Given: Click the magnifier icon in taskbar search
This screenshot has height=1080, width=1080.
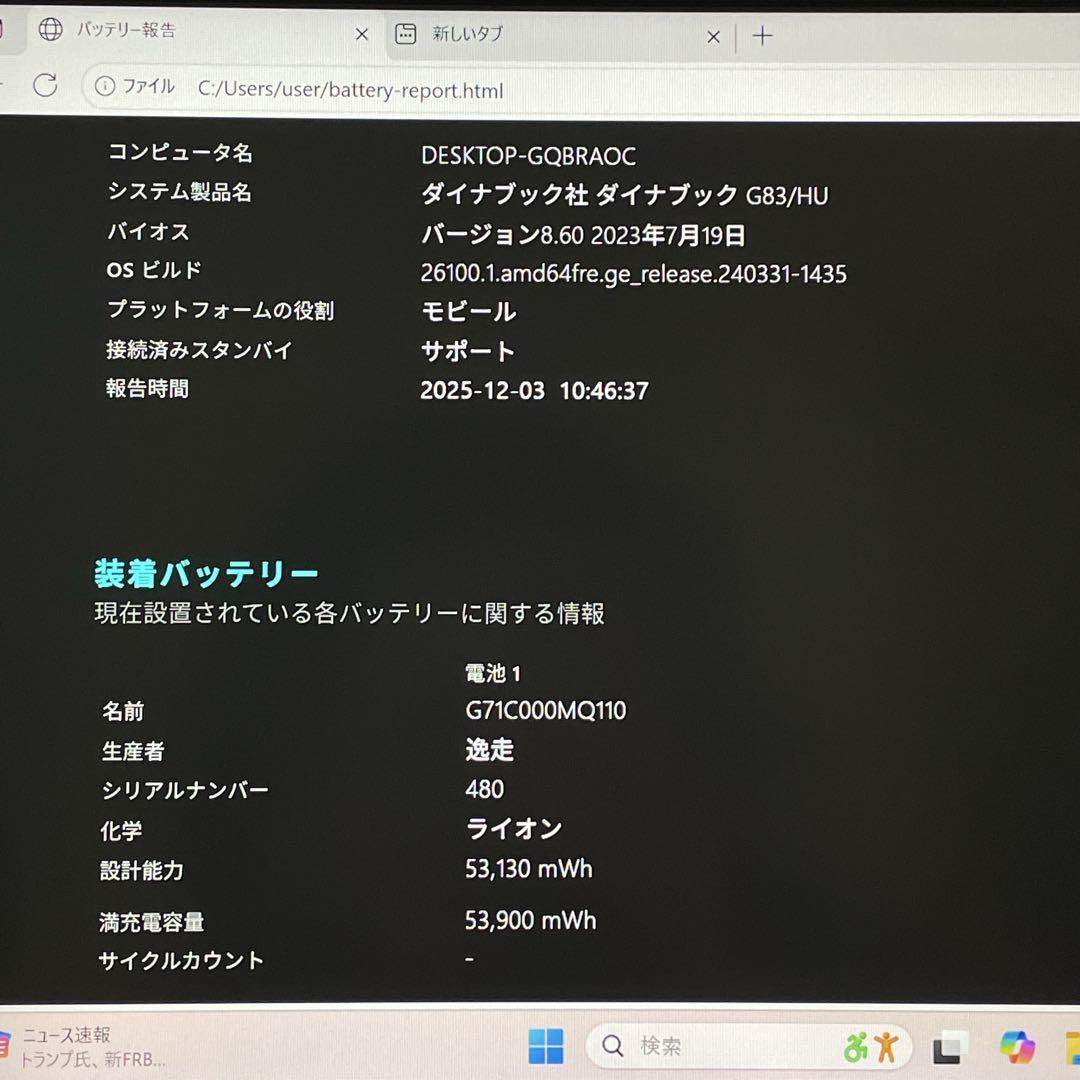Looking at the screenshot, I should 611,1044.
